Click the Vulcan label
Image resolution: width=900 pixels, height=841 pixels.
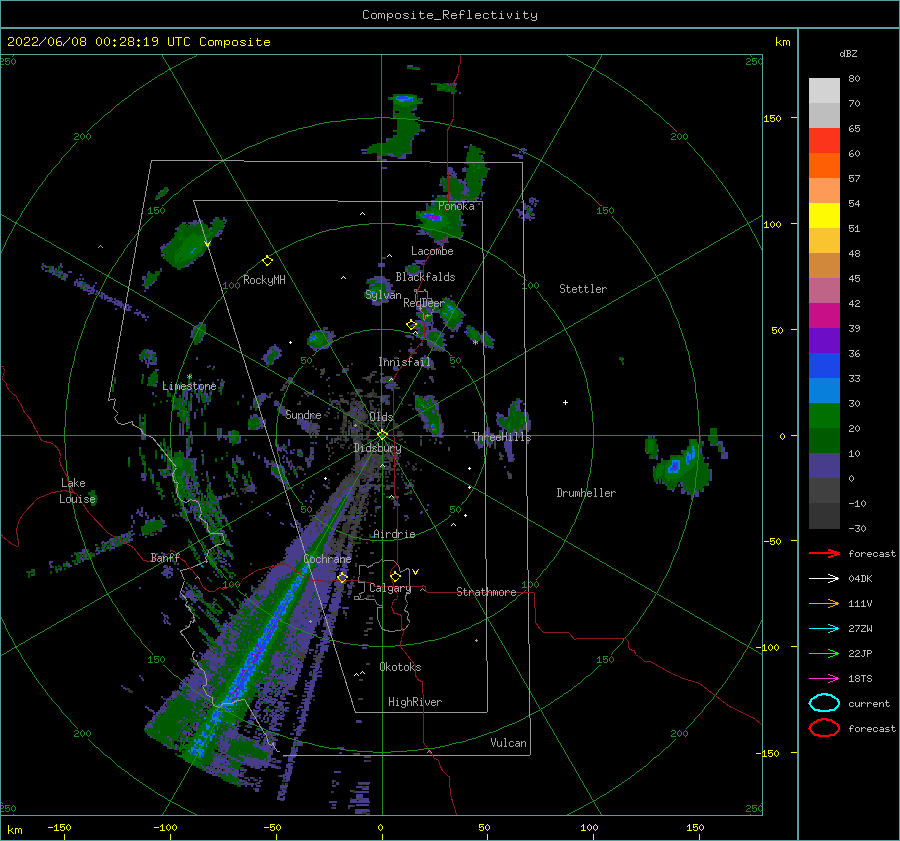click(x=508, y=743)
